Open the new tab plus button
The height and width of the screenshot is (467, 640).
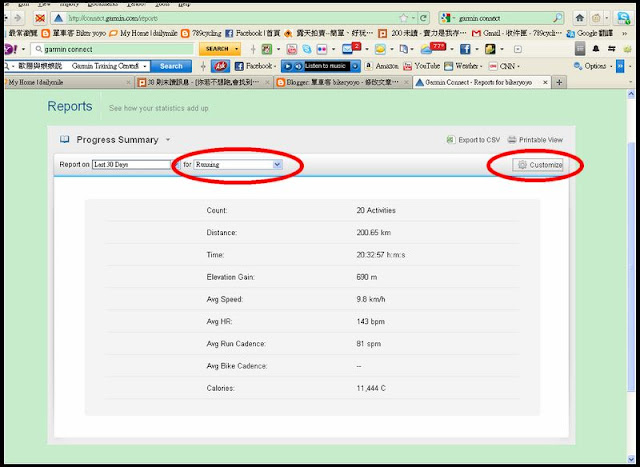(x=559, y=82)
